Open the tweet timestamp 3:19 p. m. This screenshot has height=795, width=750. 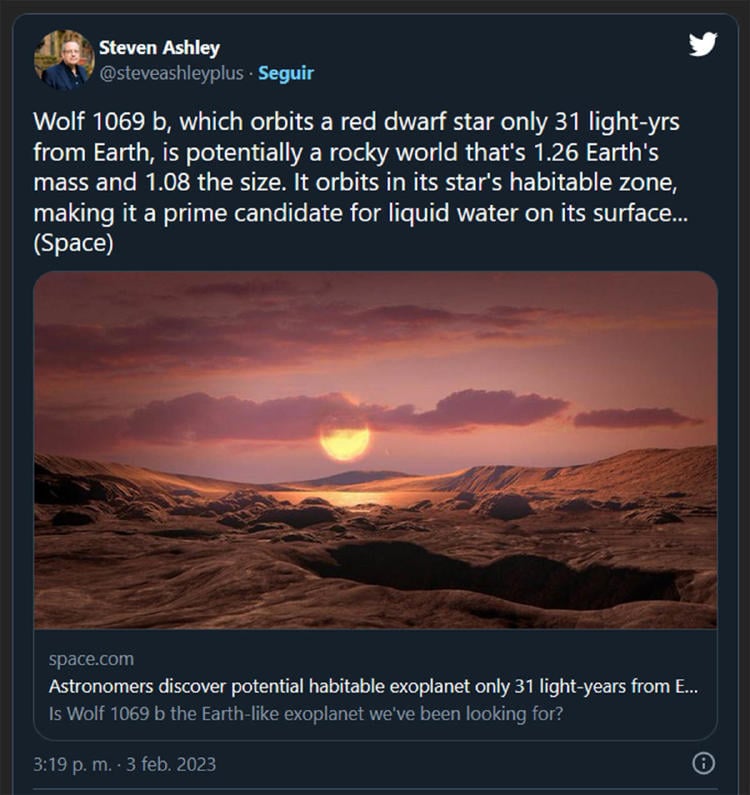tap(73, 765)
